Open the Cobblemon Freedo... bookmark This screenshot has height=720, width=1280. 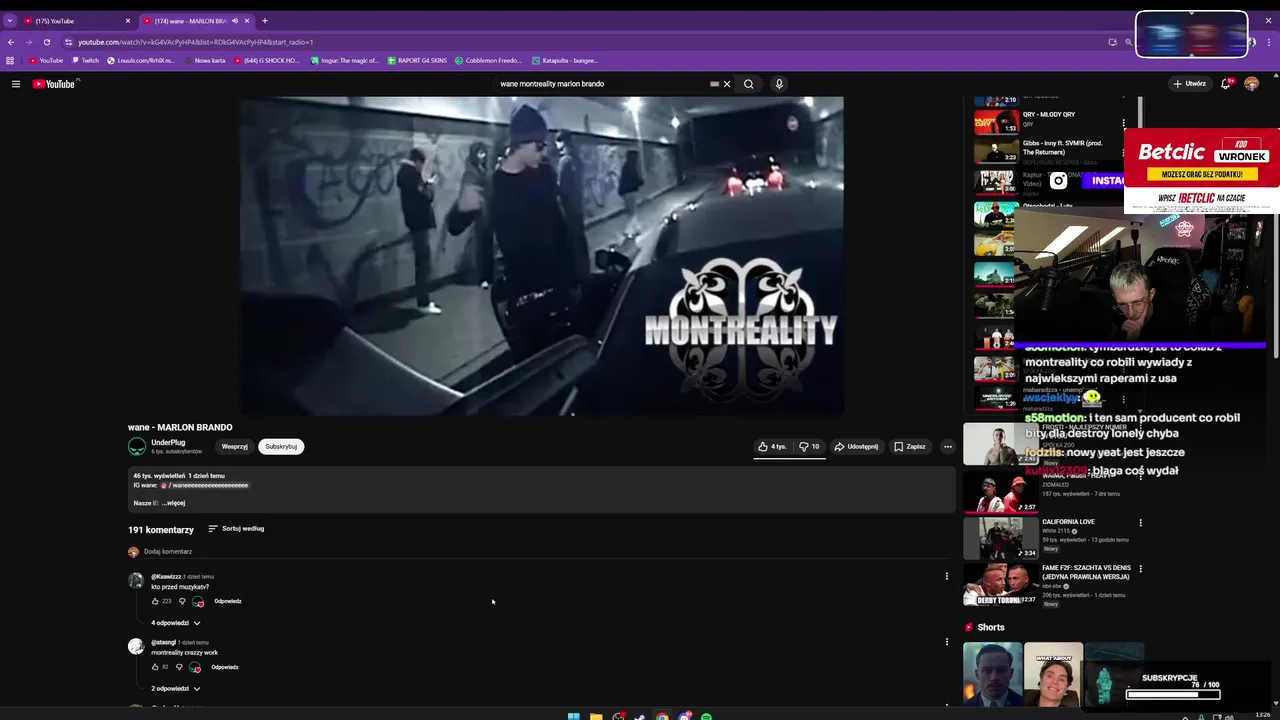tap(488, 60)
